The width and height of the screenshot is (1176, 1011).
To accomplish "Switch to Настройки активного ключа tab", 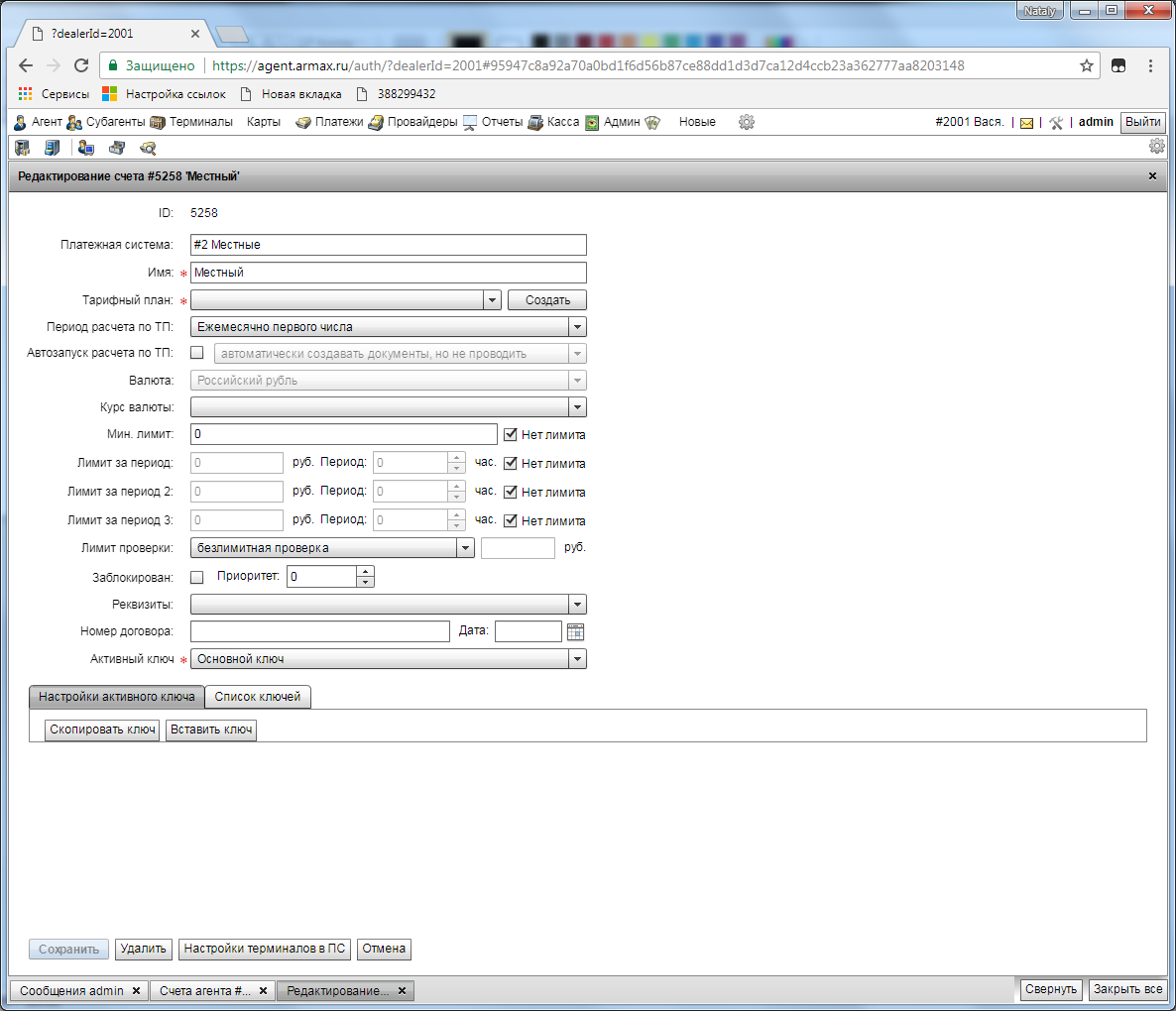I will [x=116, y=697].
